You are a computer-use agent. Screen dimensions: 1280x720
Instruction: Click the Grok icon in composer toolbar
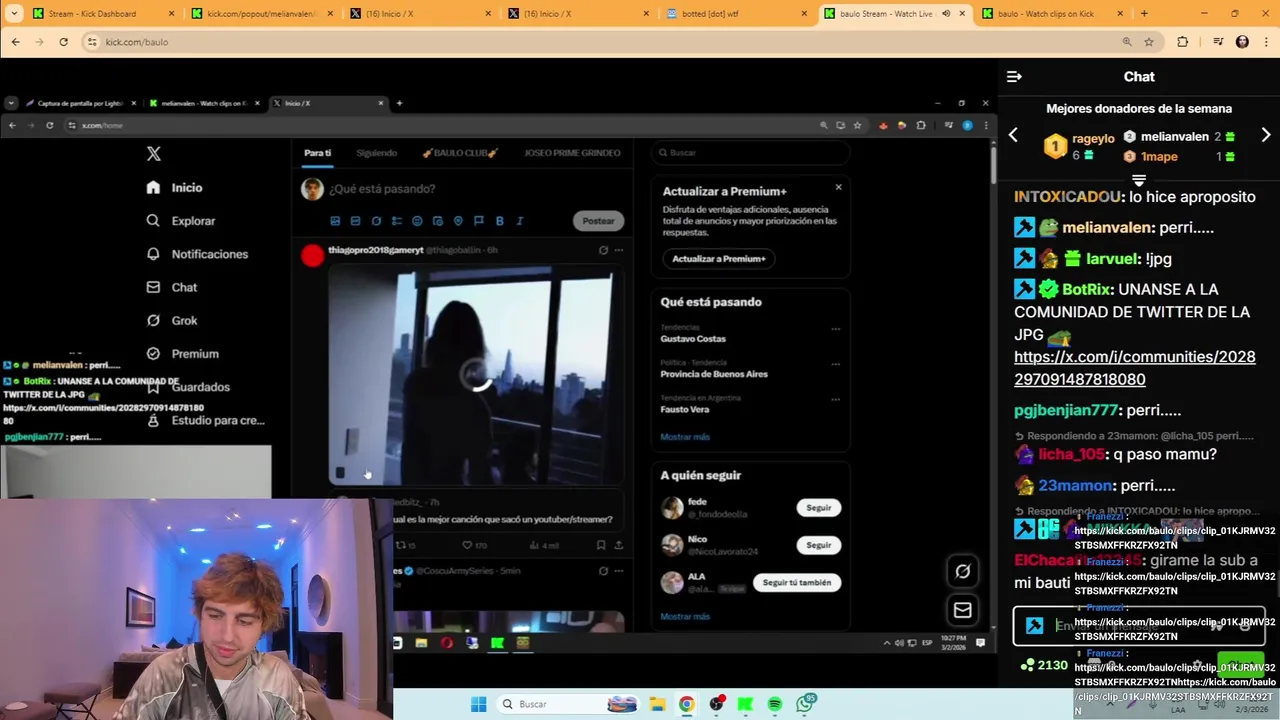(376, 221)
